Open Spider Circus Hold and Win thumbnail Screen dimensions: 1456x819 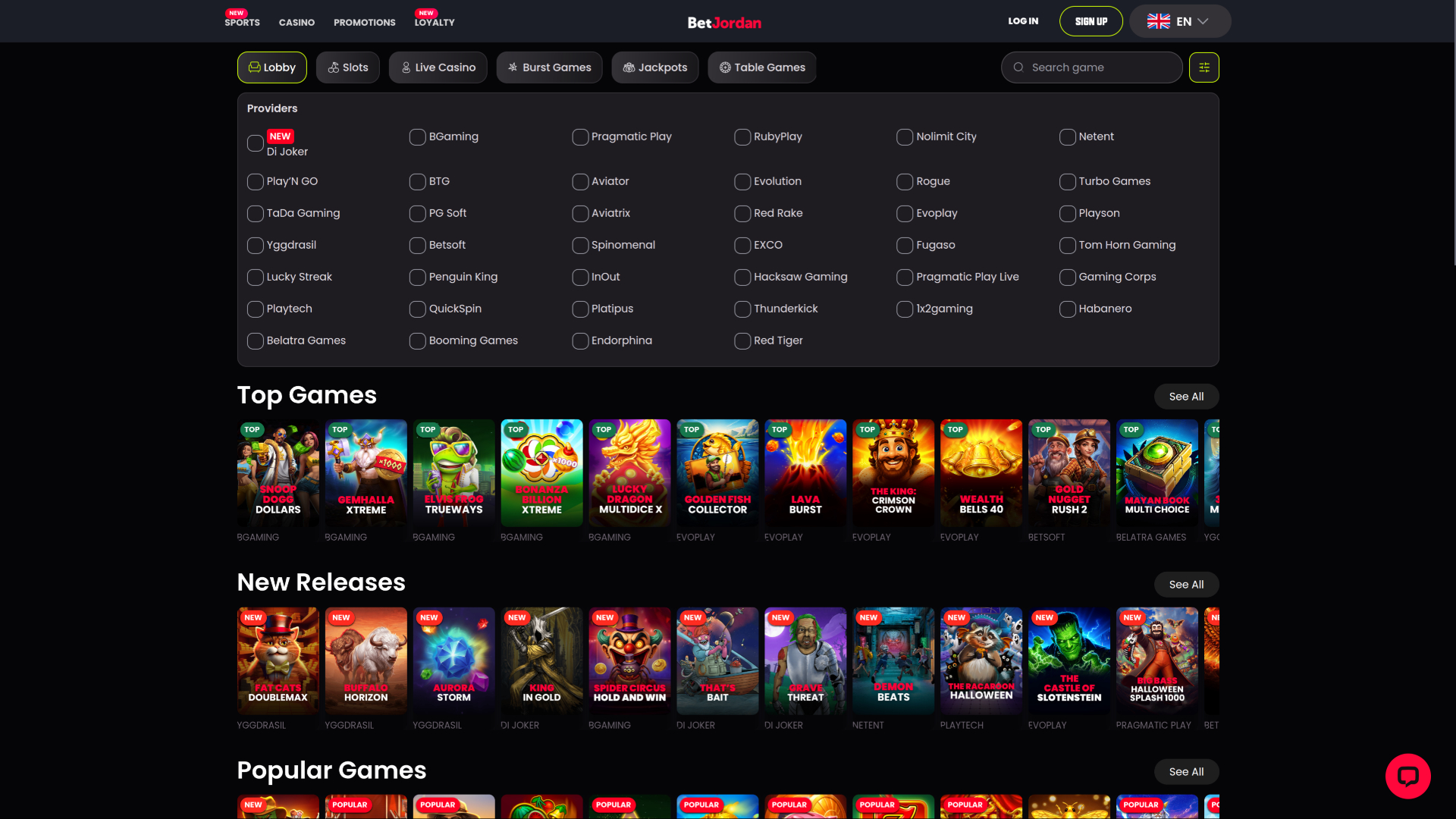(629, 661)
